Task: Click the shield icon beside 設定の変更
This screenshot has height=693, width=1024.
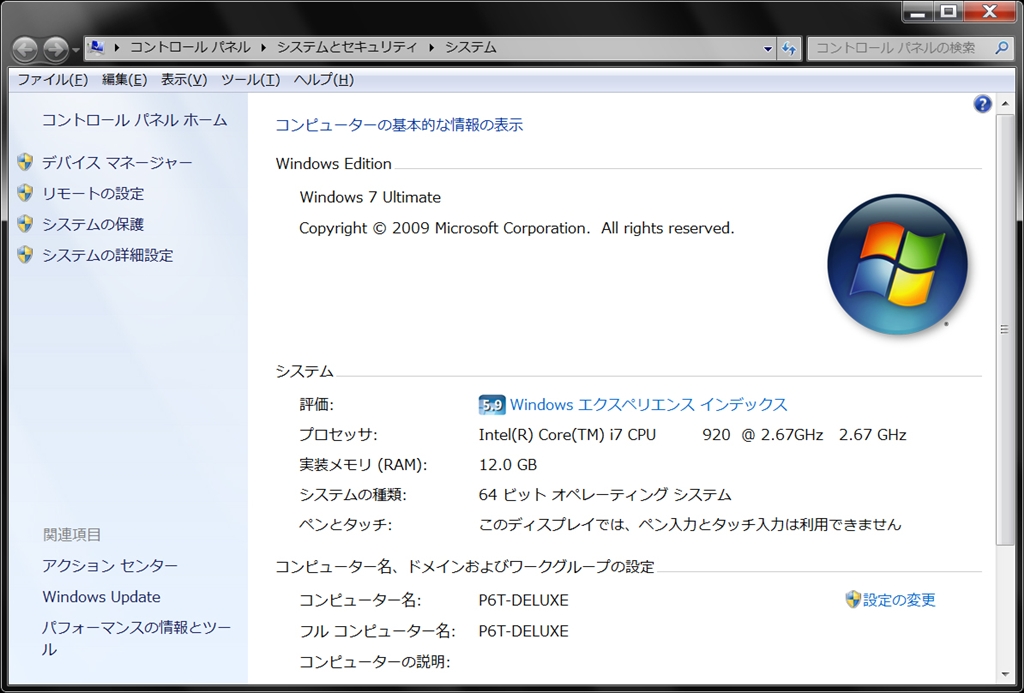Action: tap(853, 599)
